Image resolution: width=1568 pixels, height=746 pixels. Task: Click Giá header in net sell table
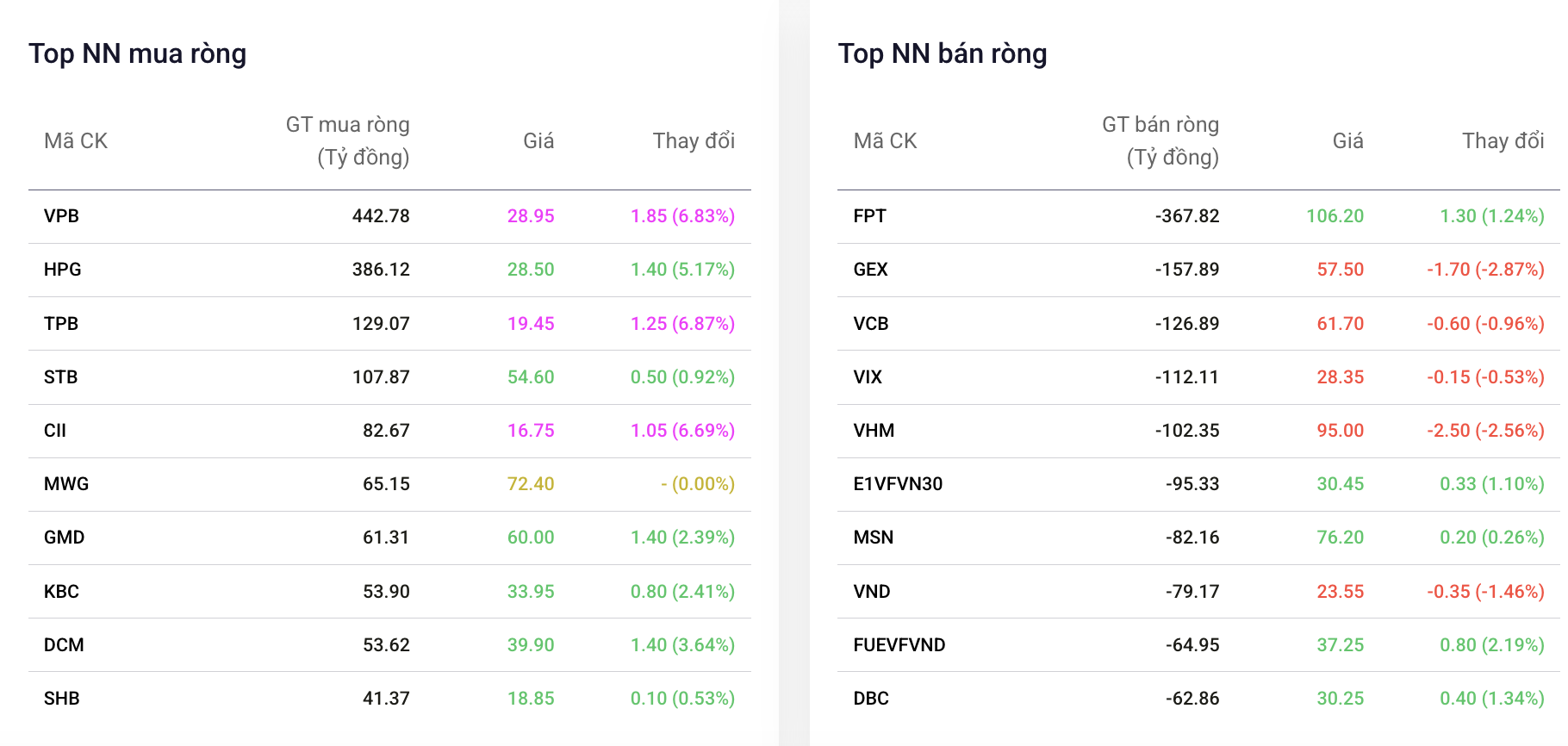[x=1348, y=141]
